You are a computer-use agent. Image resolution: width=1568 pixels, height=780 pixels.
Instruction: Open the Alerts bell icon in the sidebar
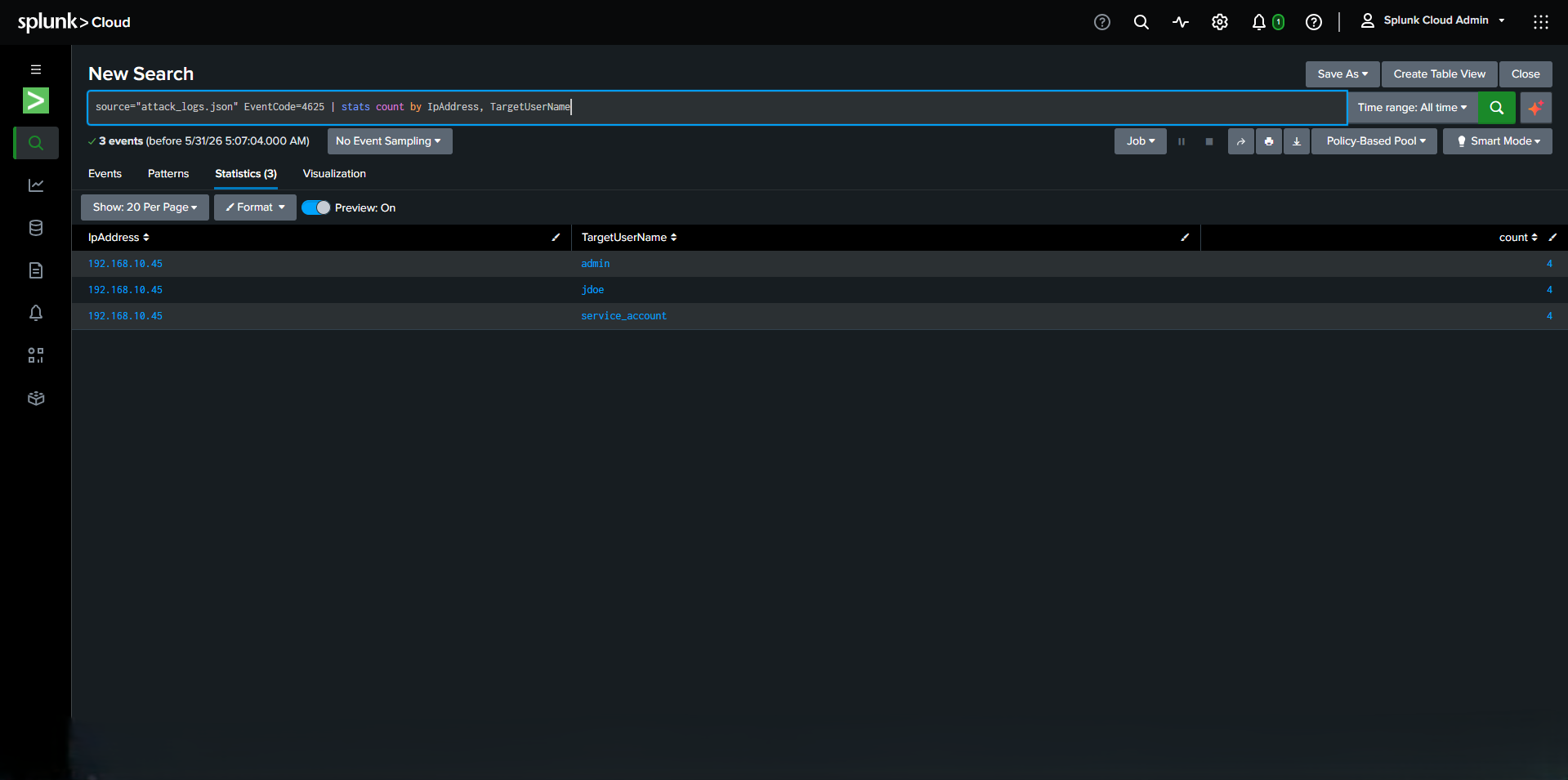[x=36, y=313]
